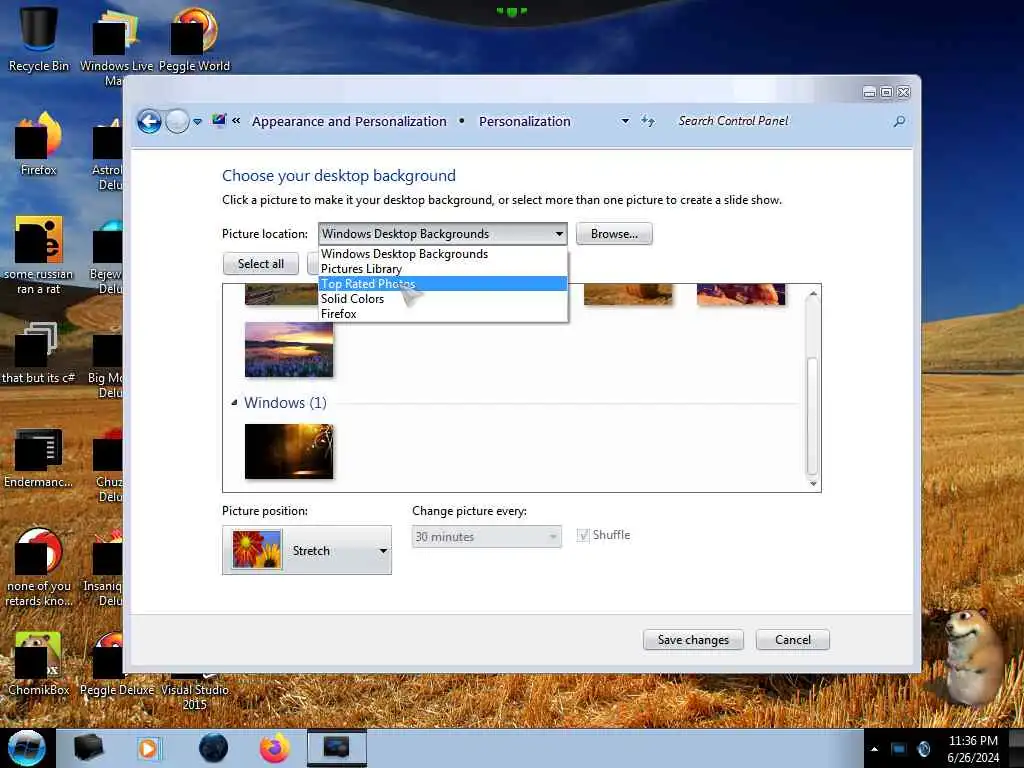Collapse the Windows (1) group
Image resolution: width=1024 pixels, height=768 pixels.
click(x=234, y=402)
